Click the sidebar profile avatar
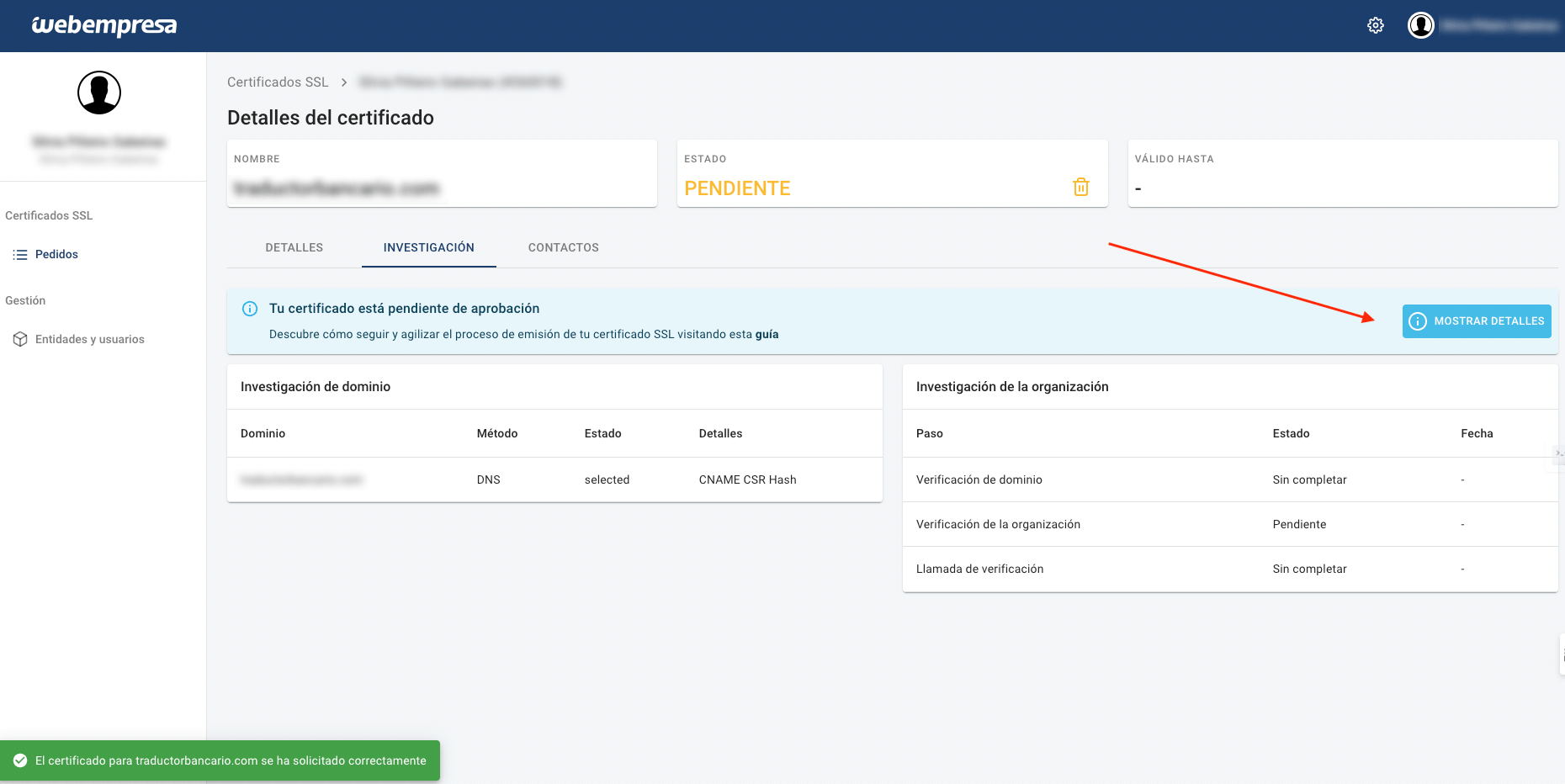Screen dimensions: 1565x784 coord(99,93)
